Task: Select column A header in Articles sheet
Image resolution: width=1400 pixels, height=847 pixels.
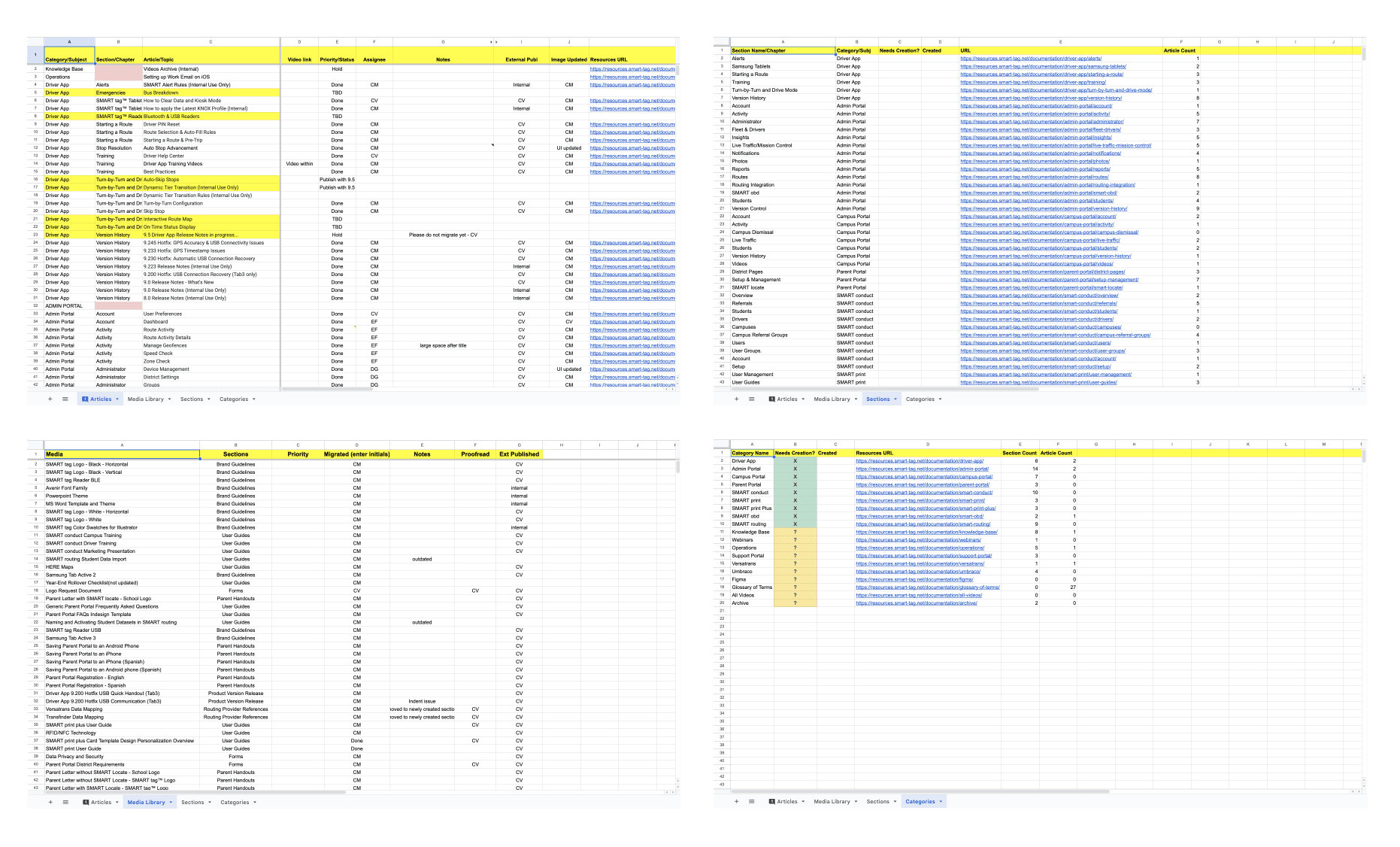Action: [69, 42]
